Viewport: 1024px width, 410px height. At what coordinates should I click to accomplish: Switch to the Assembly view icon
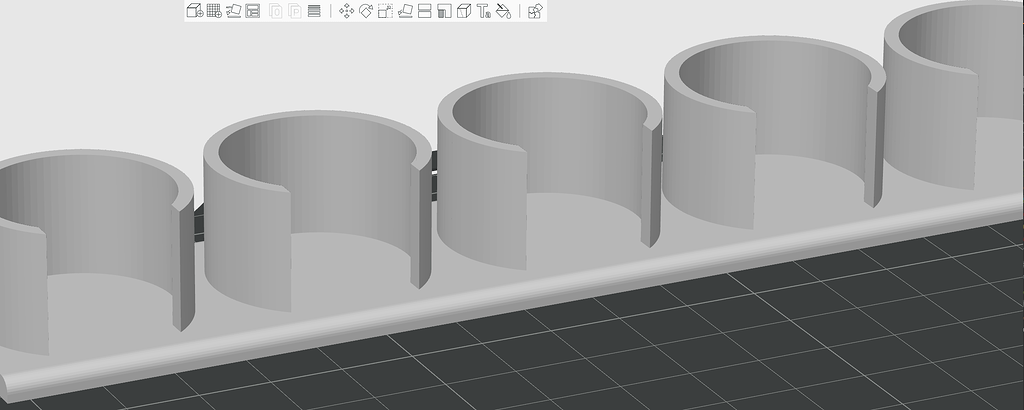[535, 11]
